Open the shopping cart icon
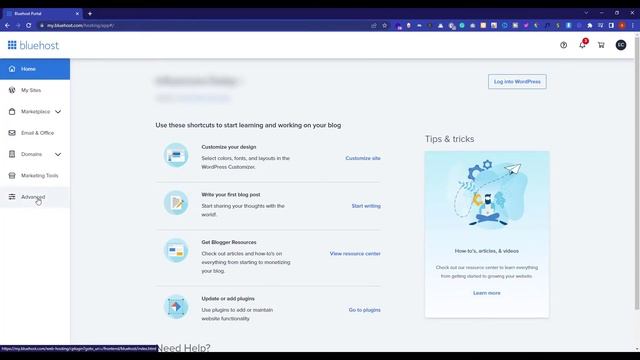Viewport: 640px width, 360px height. 601,45
